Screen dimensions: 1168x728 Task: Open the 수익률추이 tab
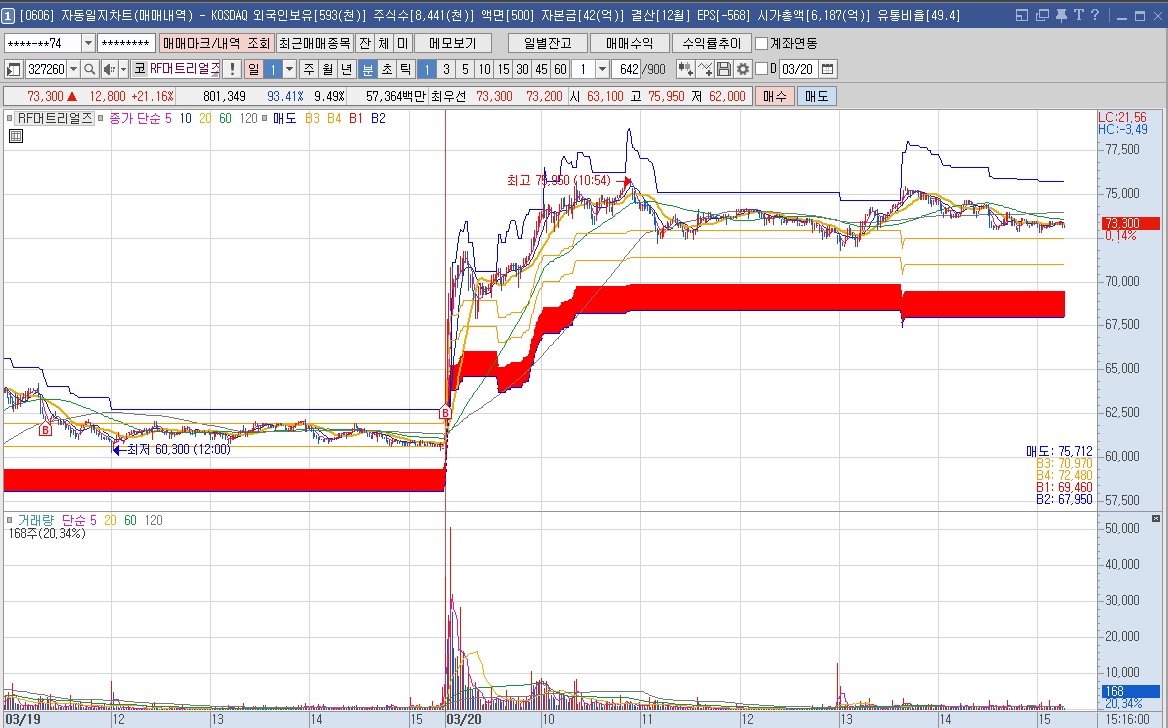click(712, 43)
